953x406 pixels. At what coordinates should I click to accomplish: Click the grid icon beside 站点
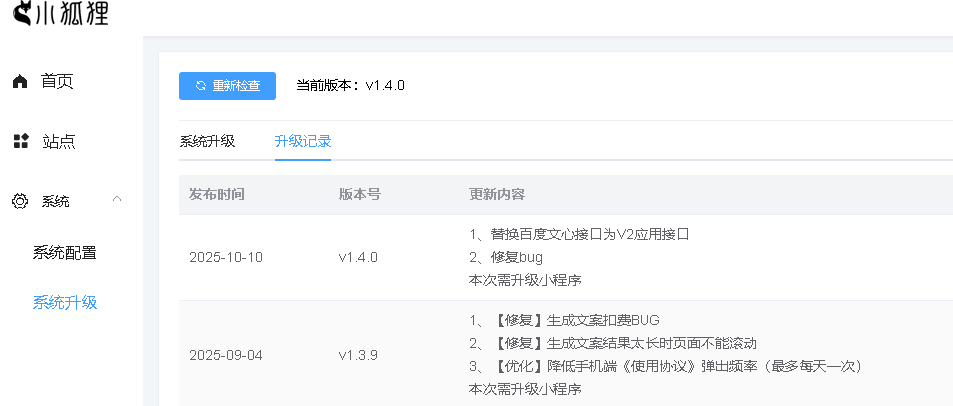click(x=20, y=141)
